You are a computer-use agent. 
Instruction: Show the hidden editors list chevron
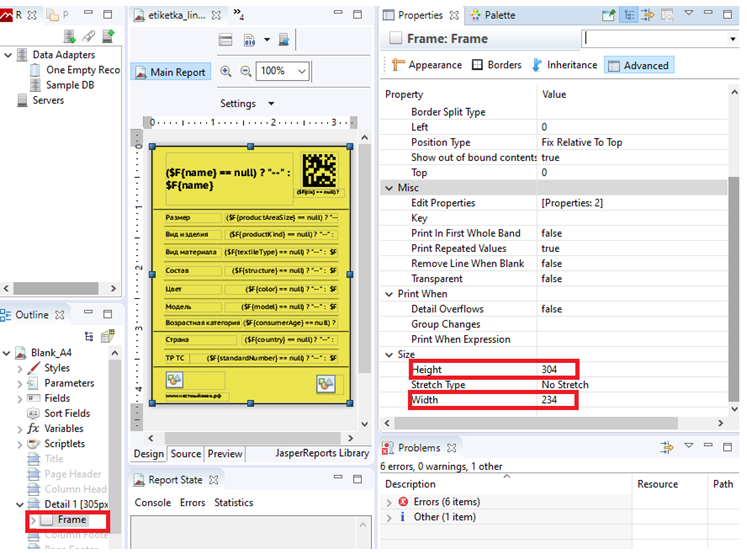pos(238,14)
